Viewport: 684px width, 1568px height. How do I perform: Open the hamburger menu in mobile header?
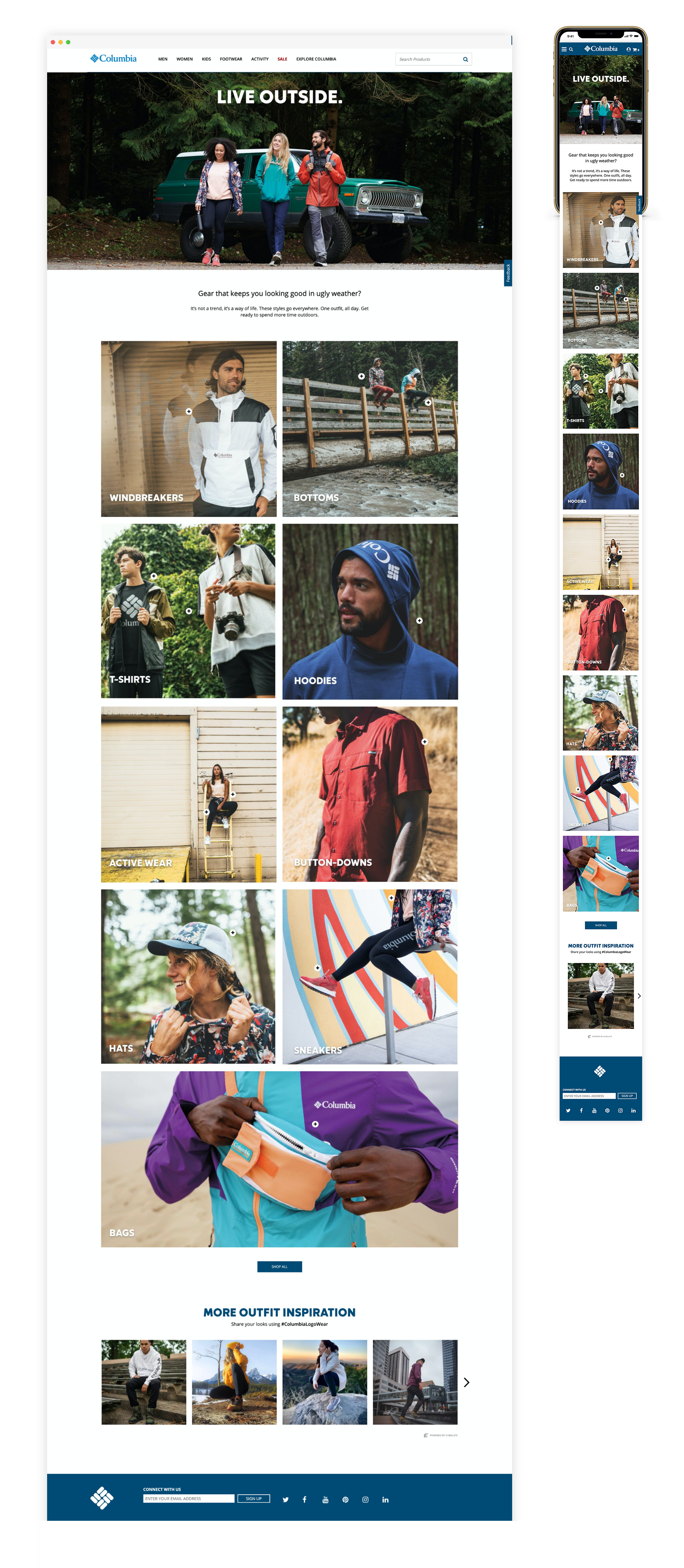point(564,49)
